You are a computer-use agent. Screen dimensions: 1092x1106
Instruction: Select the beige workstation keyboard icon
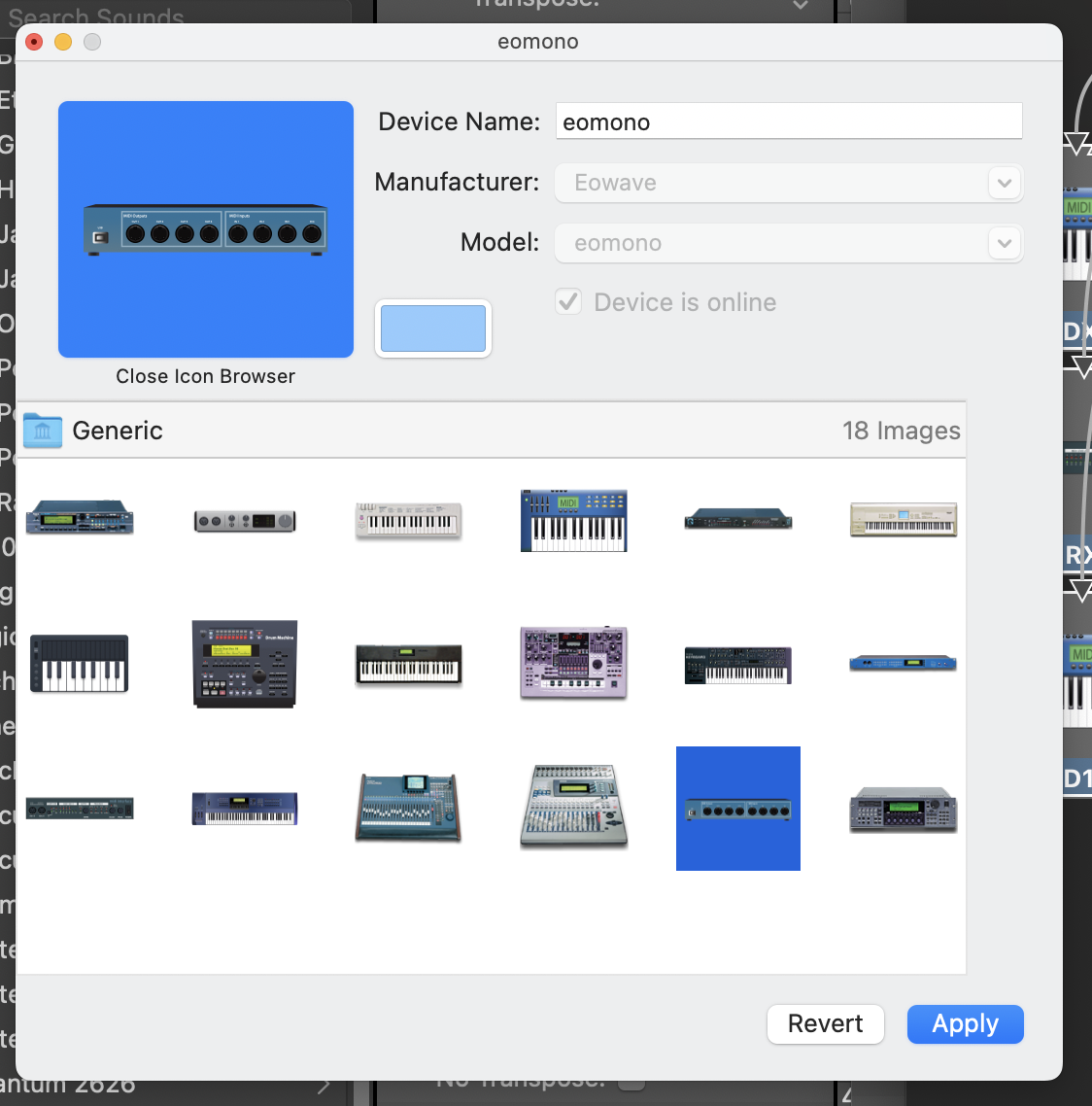coord(904,520)
